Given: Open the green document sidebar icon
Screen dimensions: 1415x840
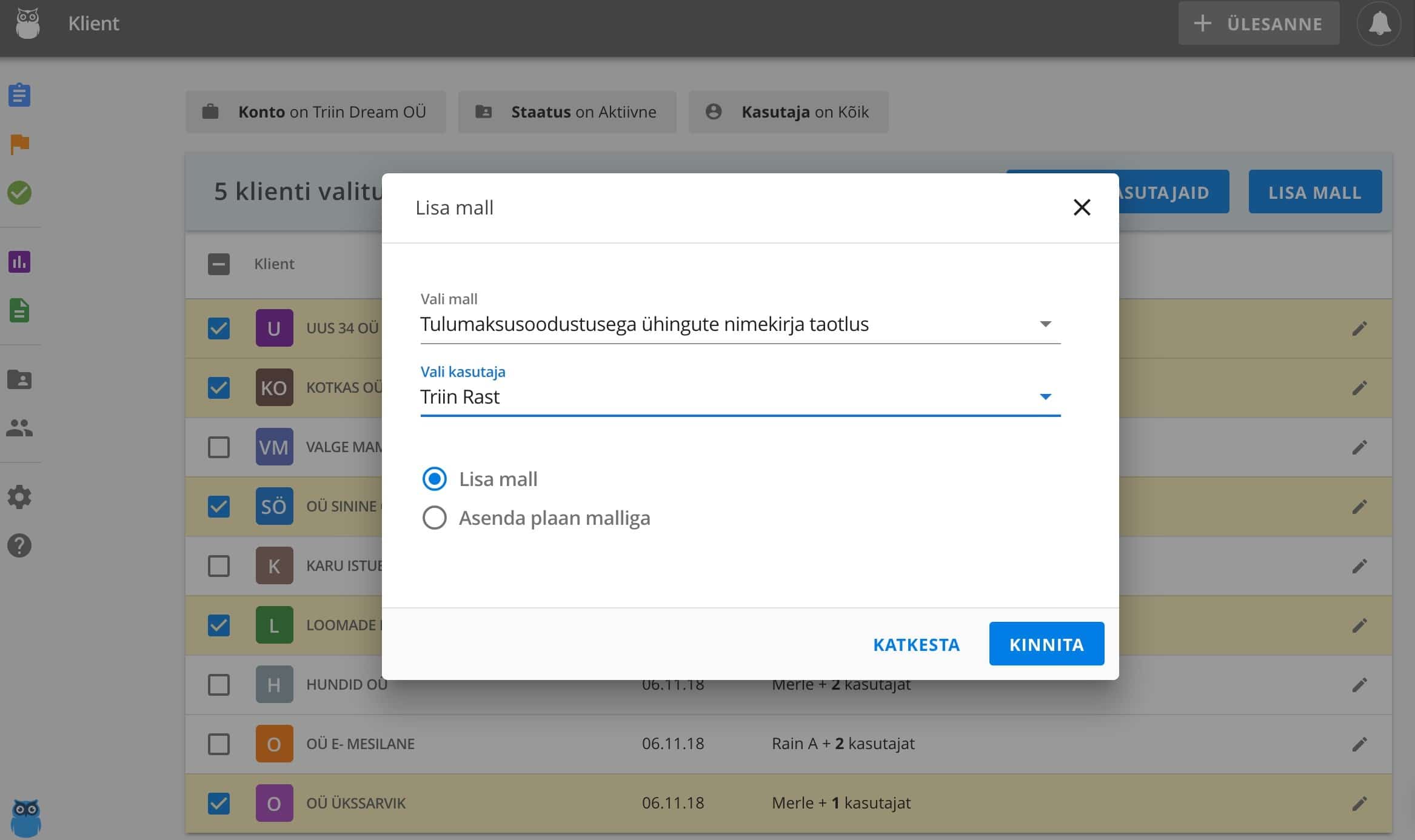Looking at the screenshot, I should [x=19, y=310].
